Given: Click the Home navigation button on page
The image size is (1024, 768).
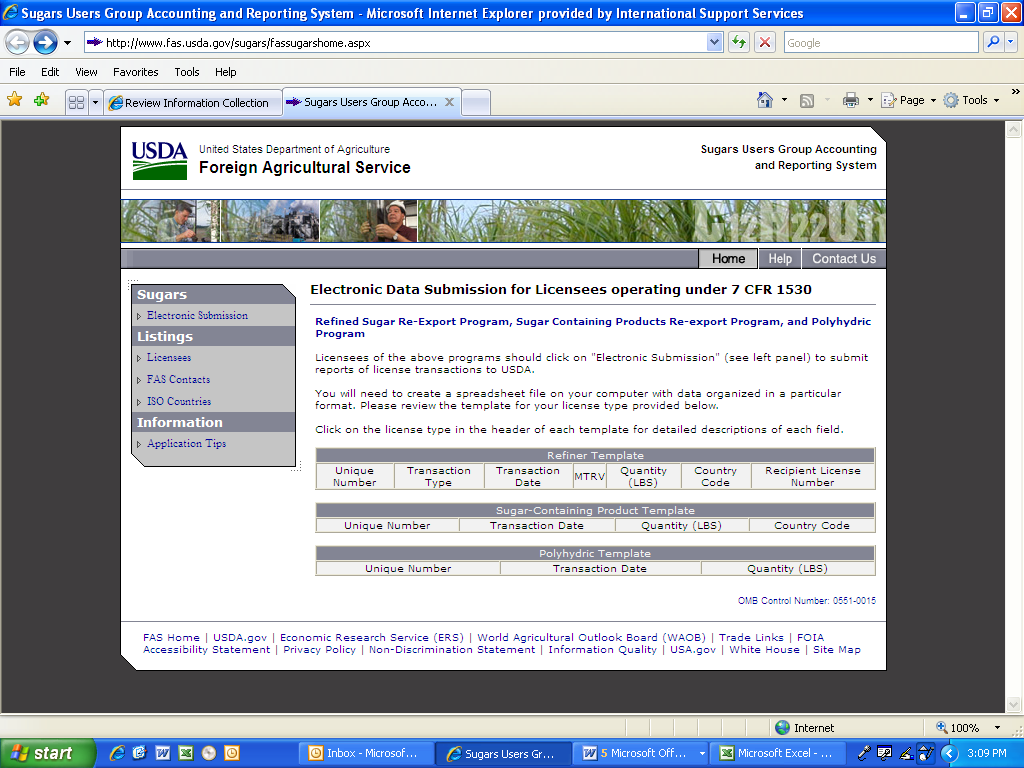Looking at the screenshot, I should [728, 259].
